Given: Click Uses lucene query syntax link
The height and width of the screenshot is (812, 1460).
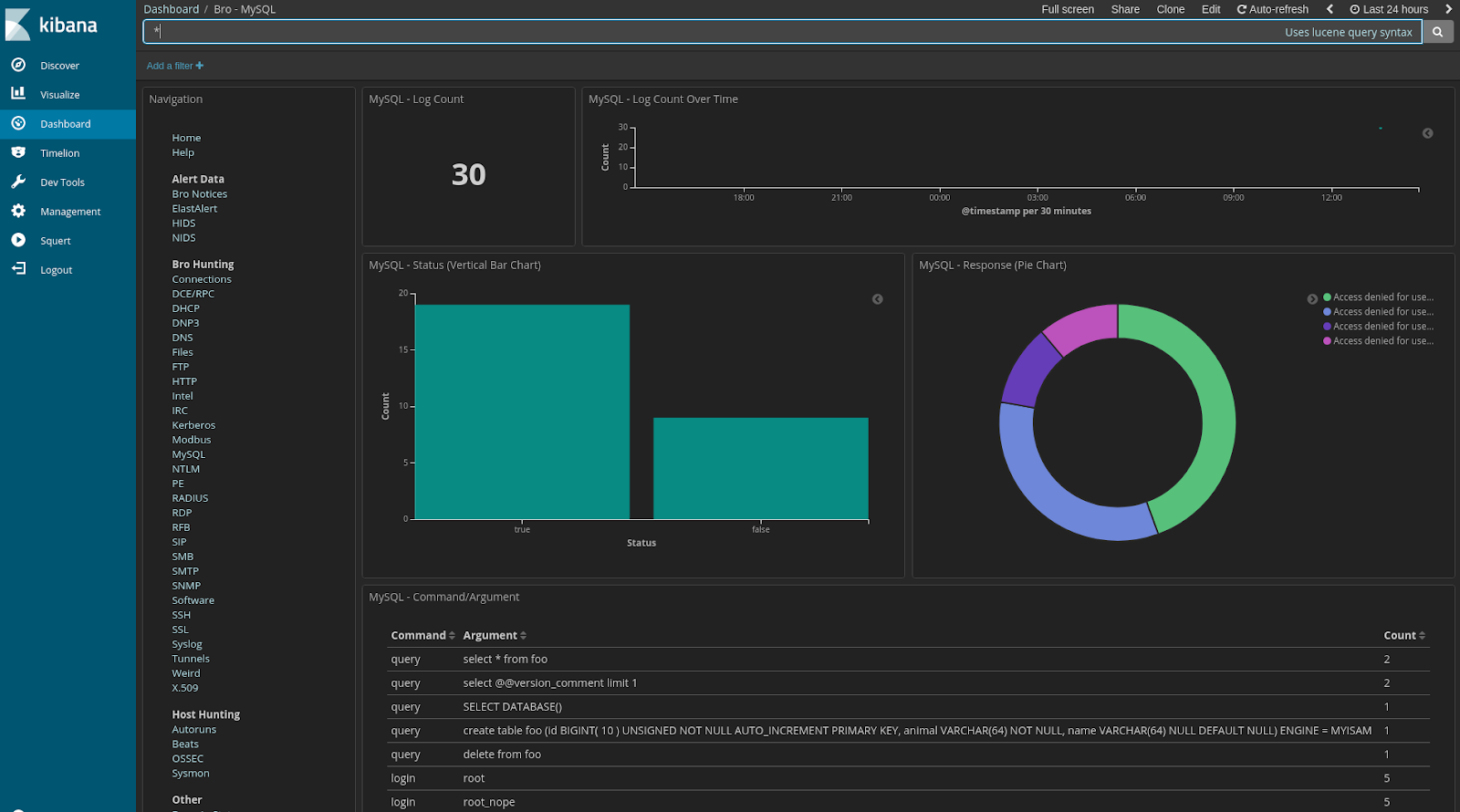Looking at the screenshot, I should pos(1349,32).
